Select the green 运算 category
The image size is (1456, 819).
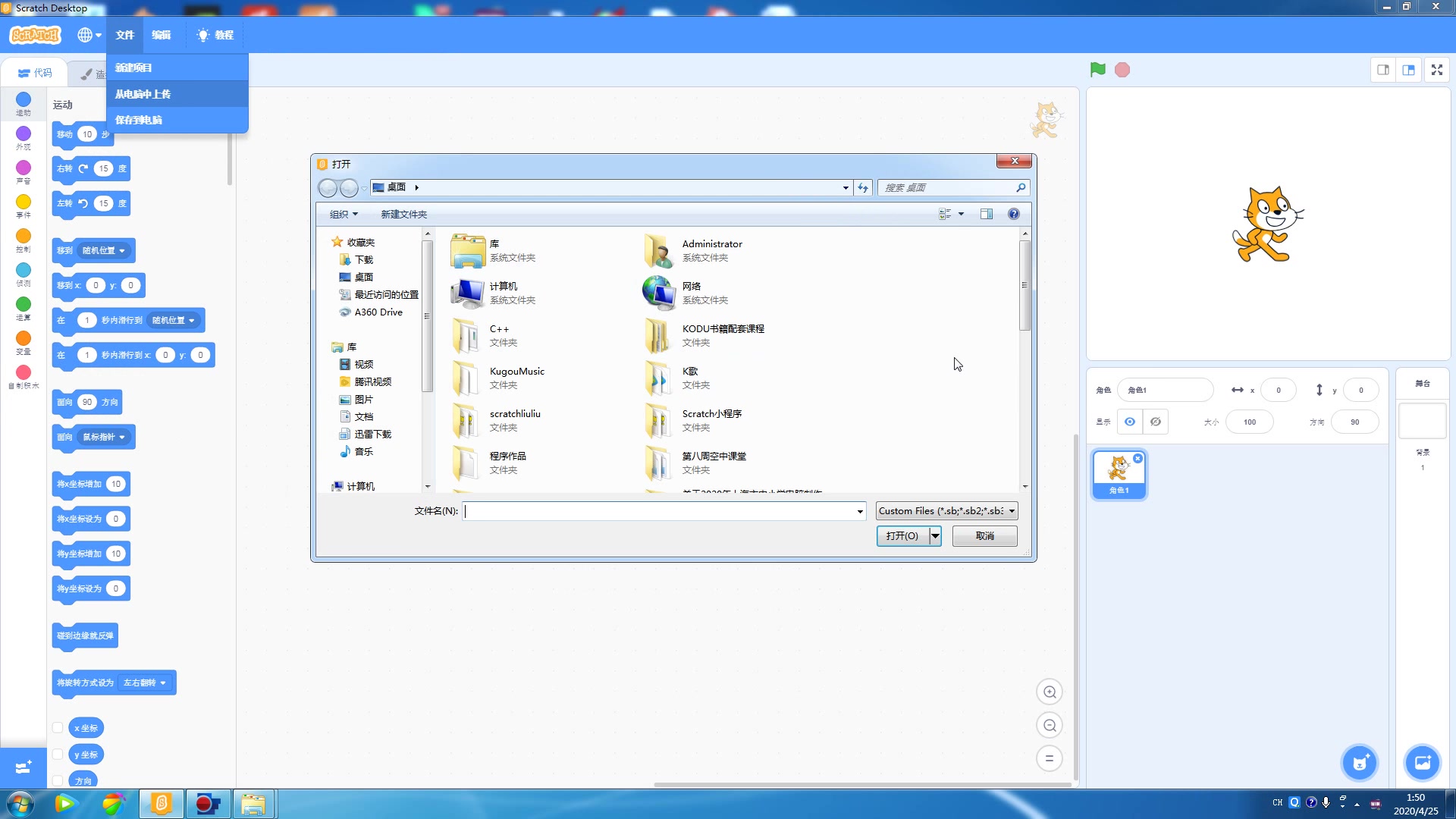[24, 308]
